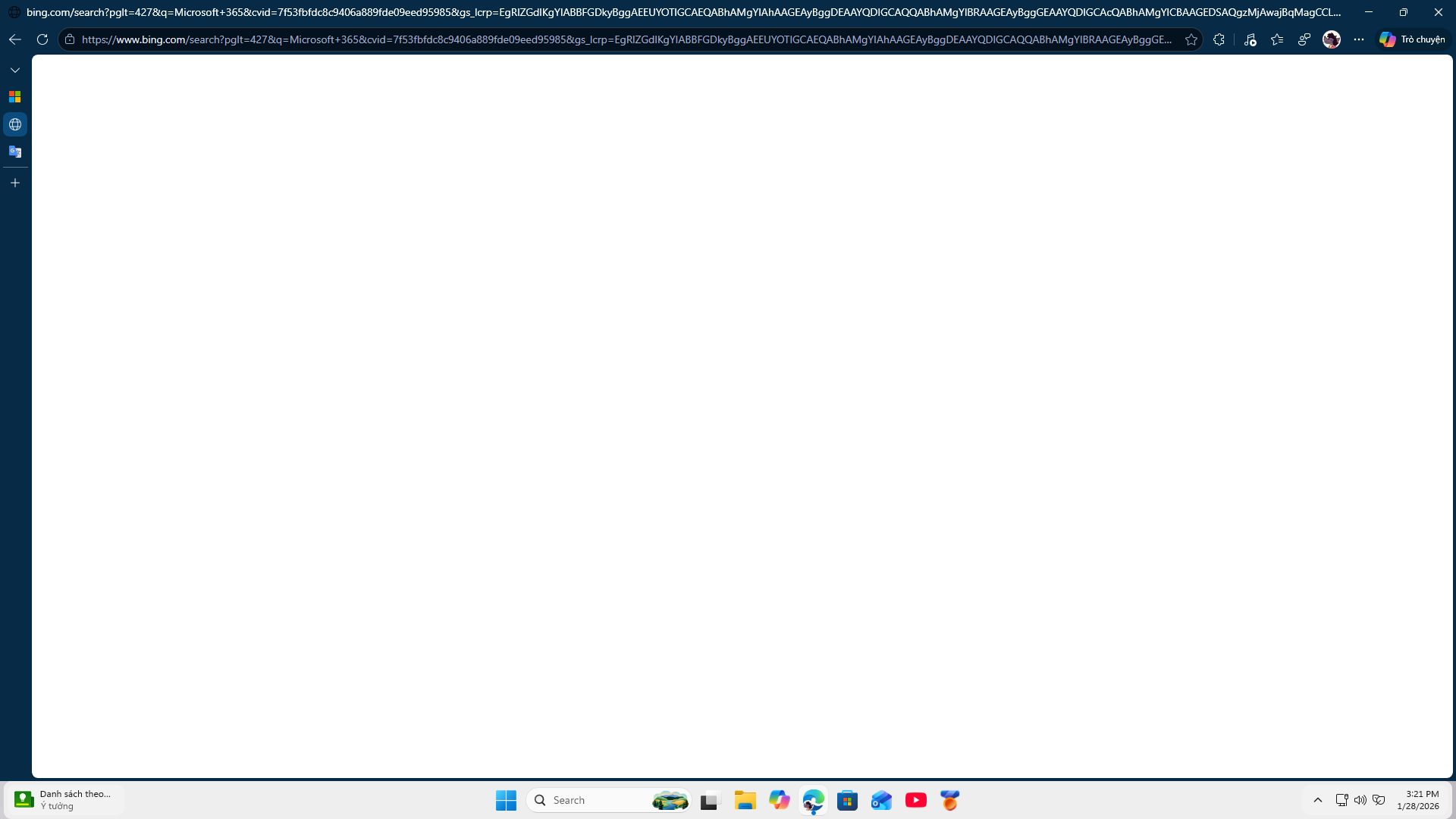Viewport: 1456px width, 819px height.
Task: Open the profile avatar in toolbar
Action: (x=1331, y=39)
